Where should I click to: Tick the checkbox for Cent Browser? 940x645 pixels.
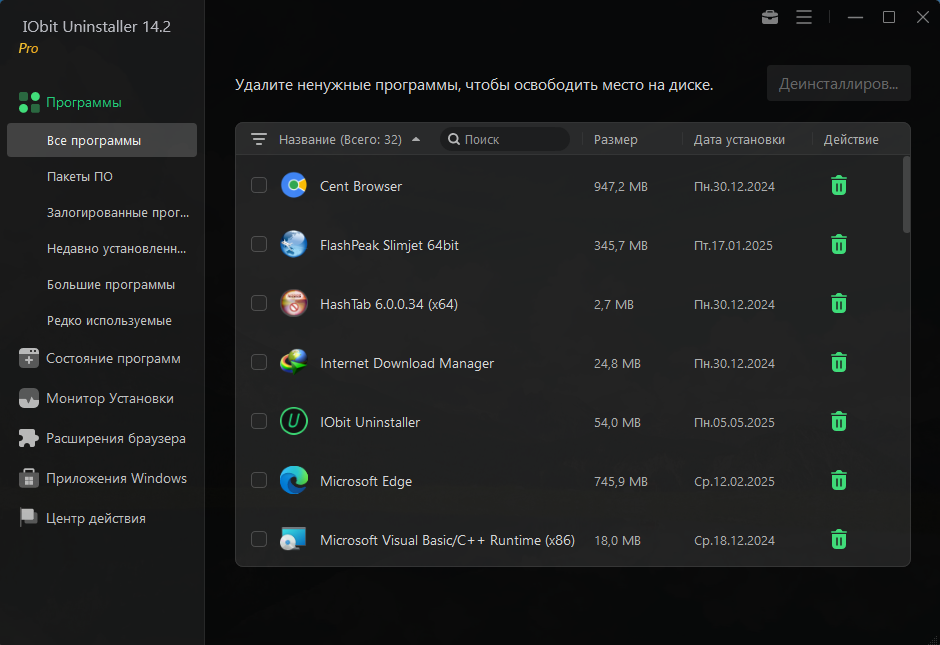point(259,186)
